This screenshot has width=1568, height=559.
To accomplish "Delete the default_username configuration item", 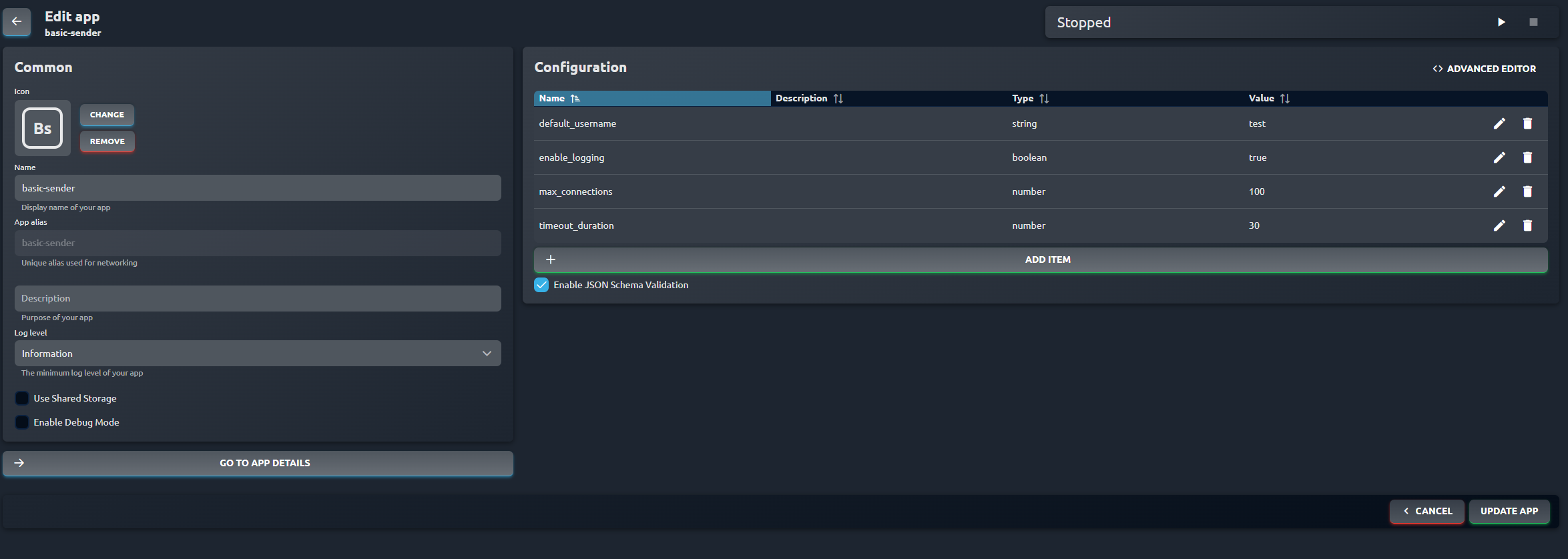I will pyautogui.click(x=1527, y=123).
